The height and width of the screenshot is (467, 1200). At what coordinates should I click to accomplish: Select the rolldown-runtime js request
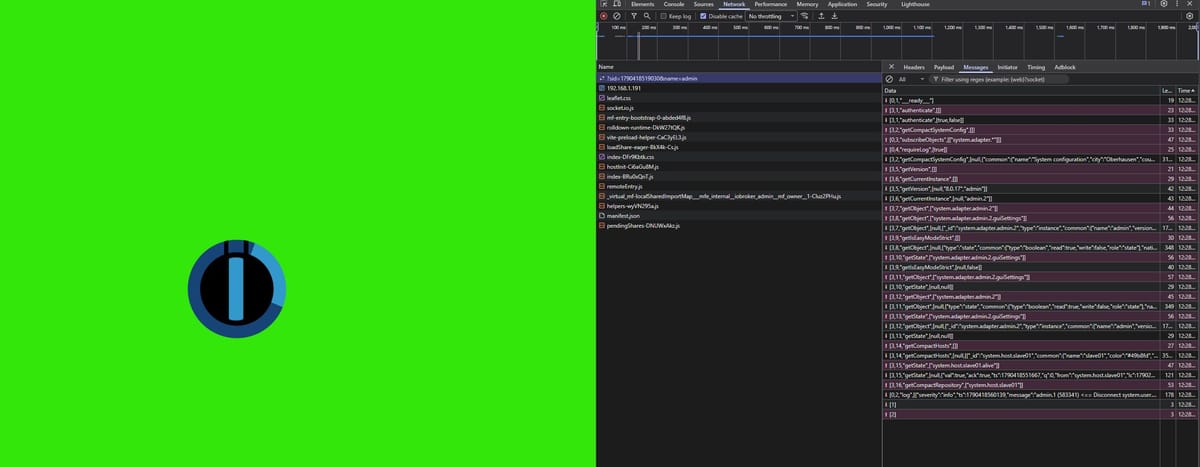[739, 127]
